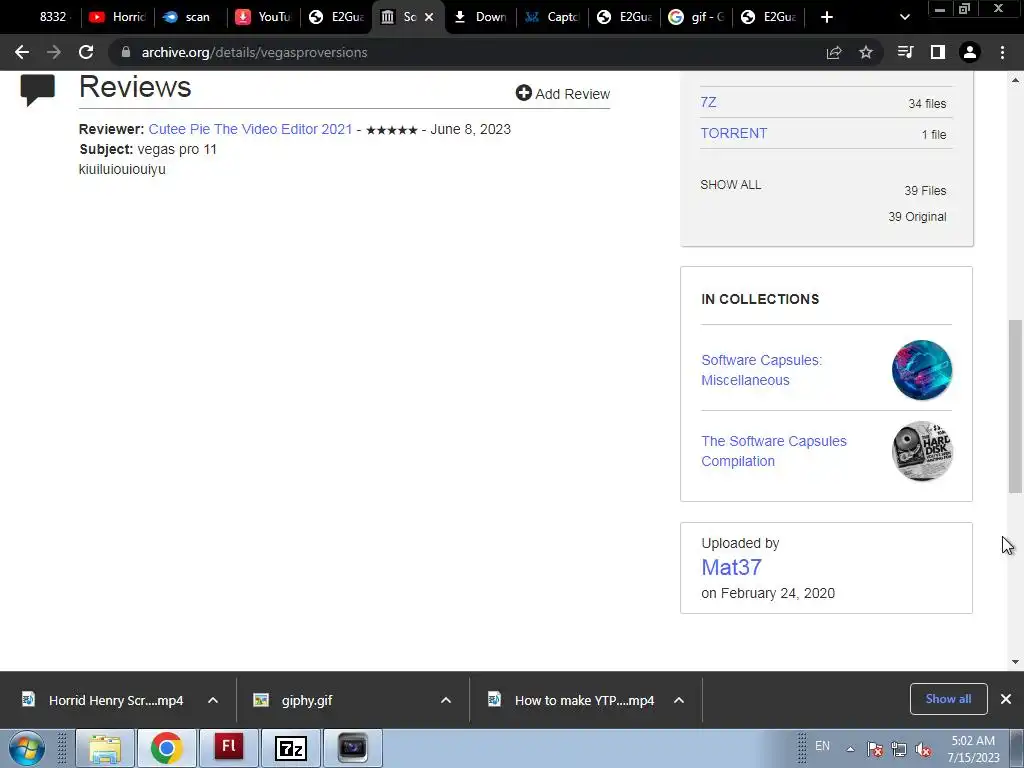Click the Action Center flag tray icon
Screen dimensions: 1024x768
click(x=875, y=749)
